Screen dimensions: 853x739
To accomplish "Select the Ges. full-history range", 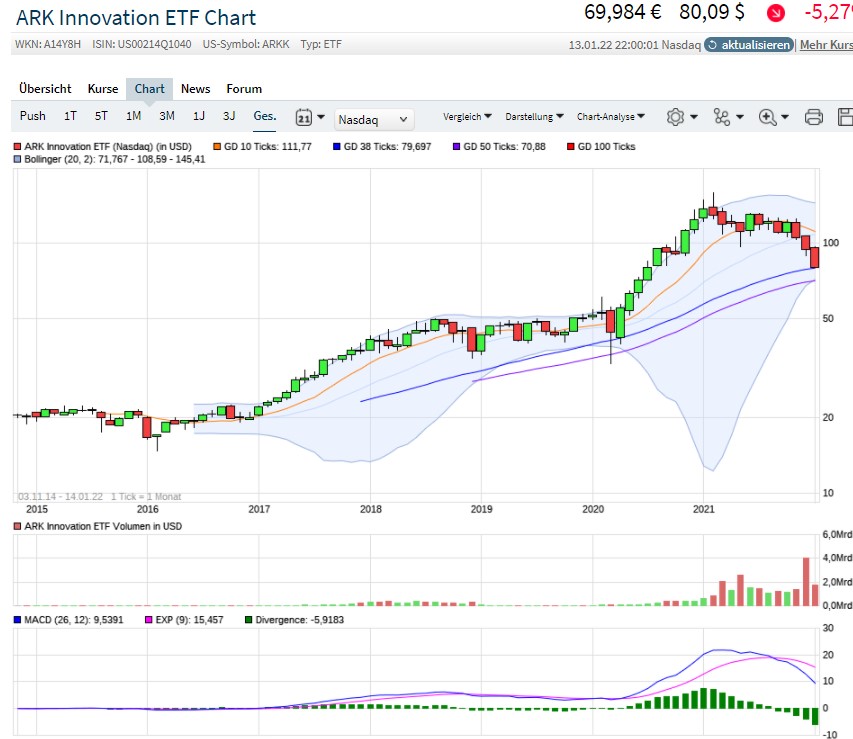I will coord(264,116).
